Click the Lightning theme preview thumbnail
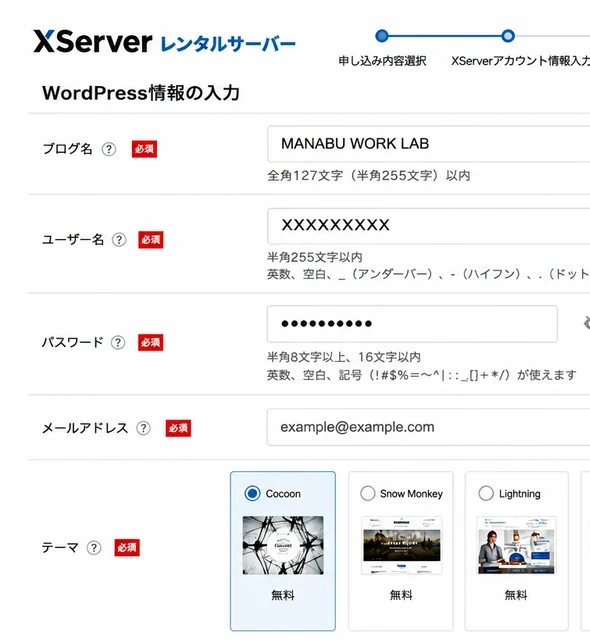 click(516, 545)
